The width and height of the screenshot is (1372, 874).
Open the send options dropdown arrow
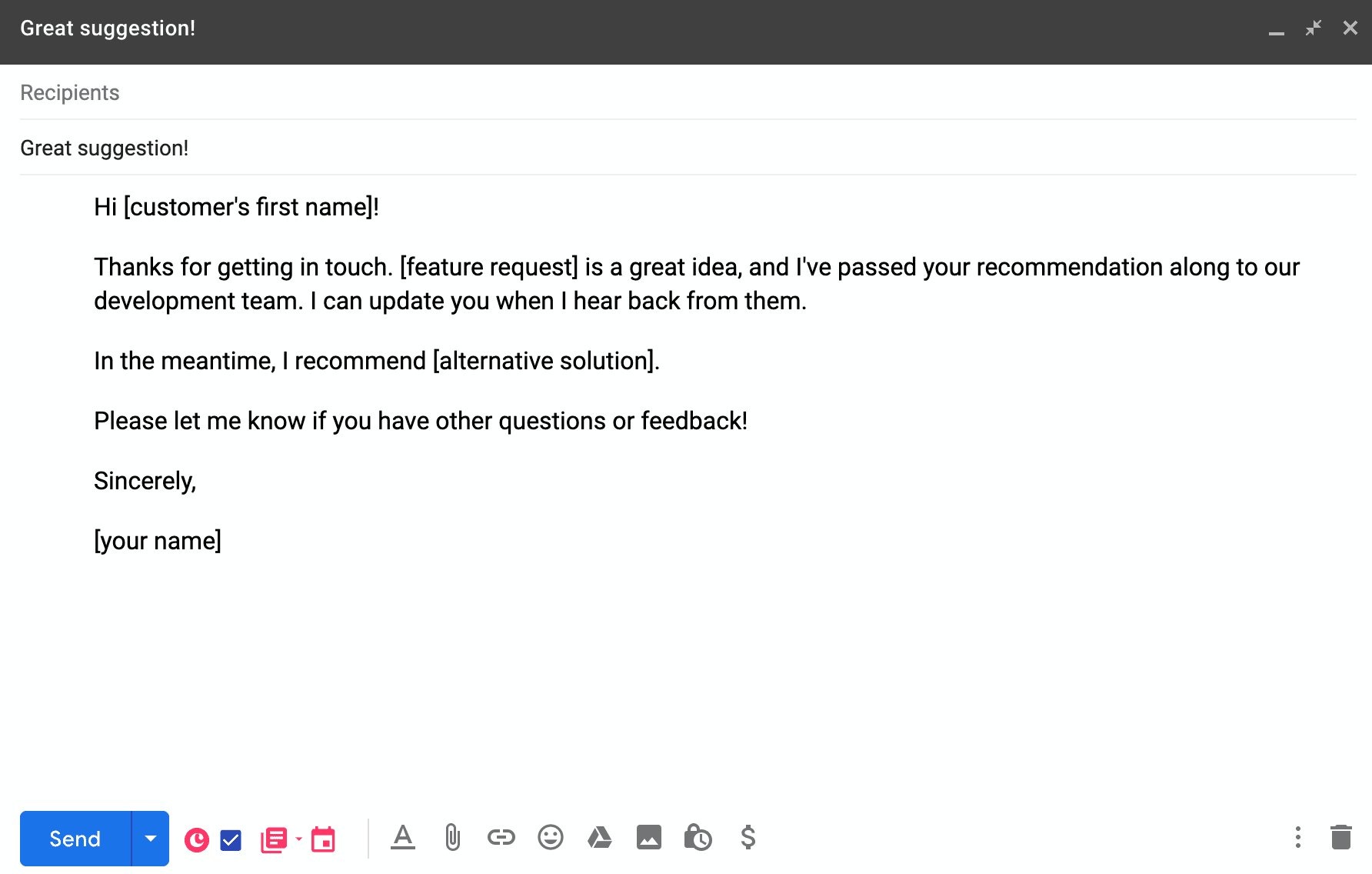coord(151,839)
